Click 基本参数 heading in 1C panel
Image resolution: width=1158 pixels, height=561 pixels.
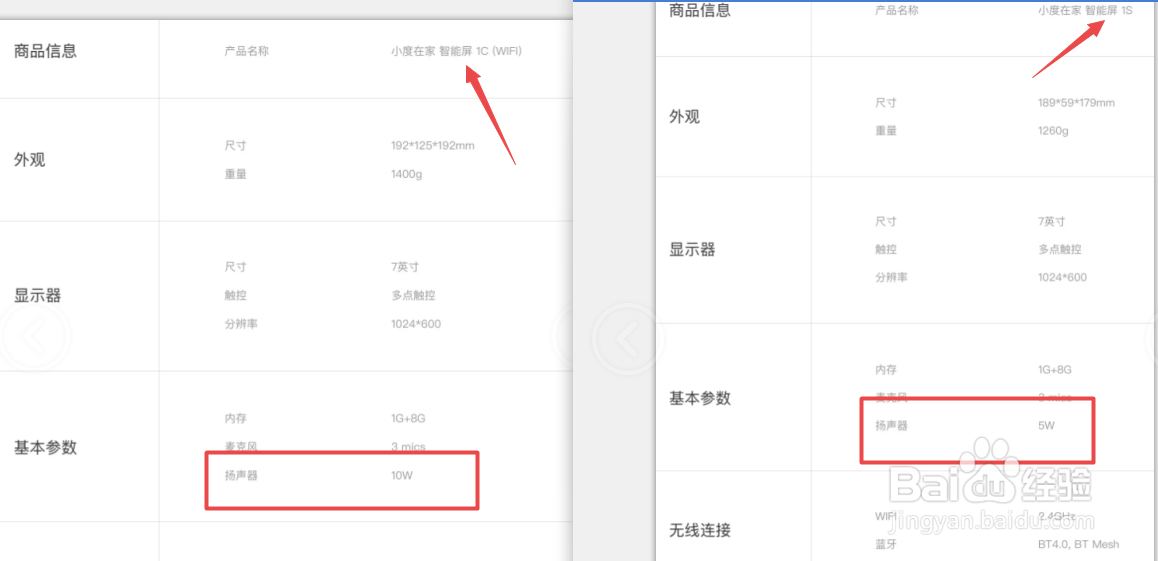(45, 447)
